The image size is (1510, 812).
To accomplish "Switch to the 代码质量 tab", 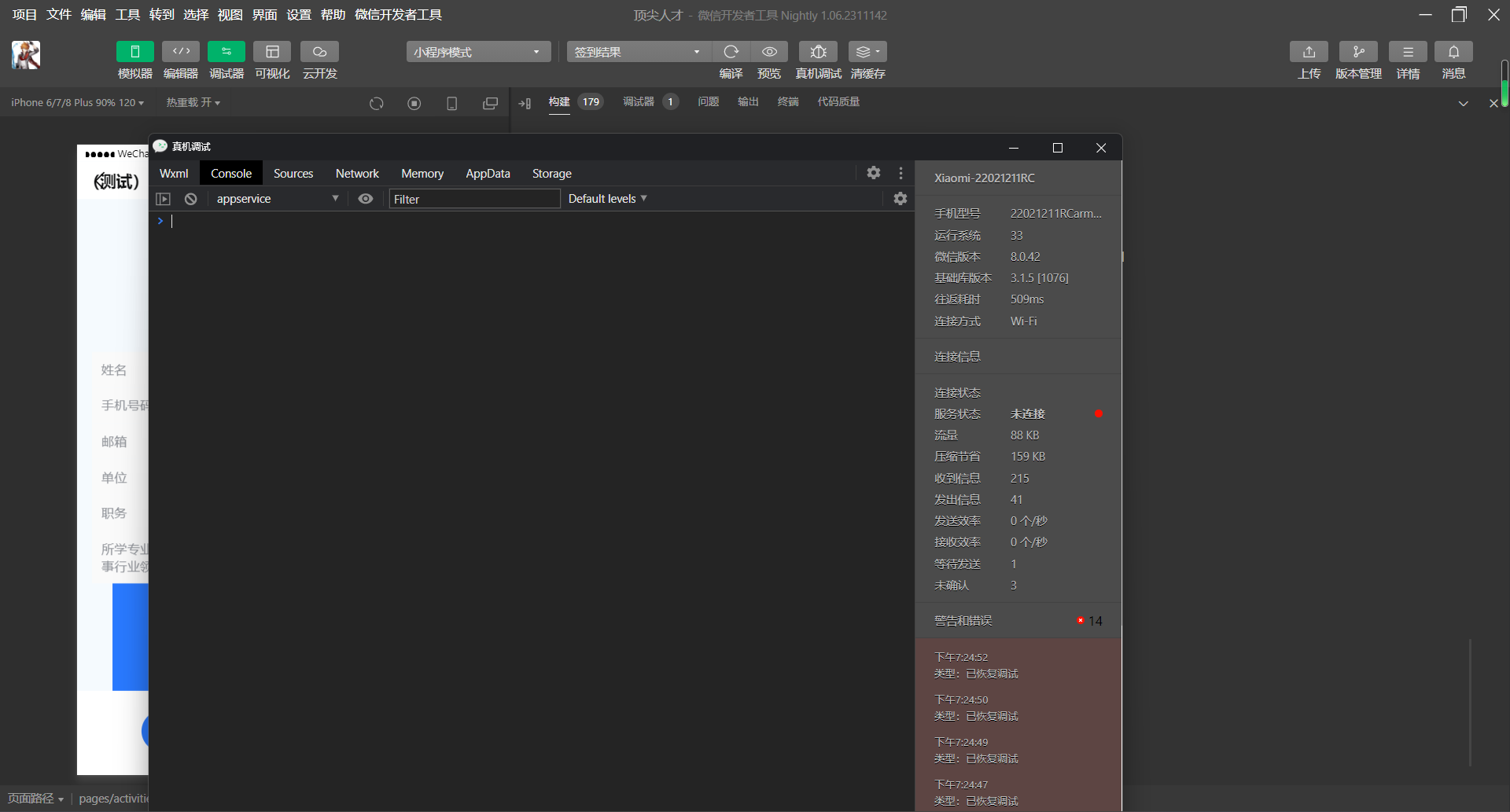I will (838, 102).
